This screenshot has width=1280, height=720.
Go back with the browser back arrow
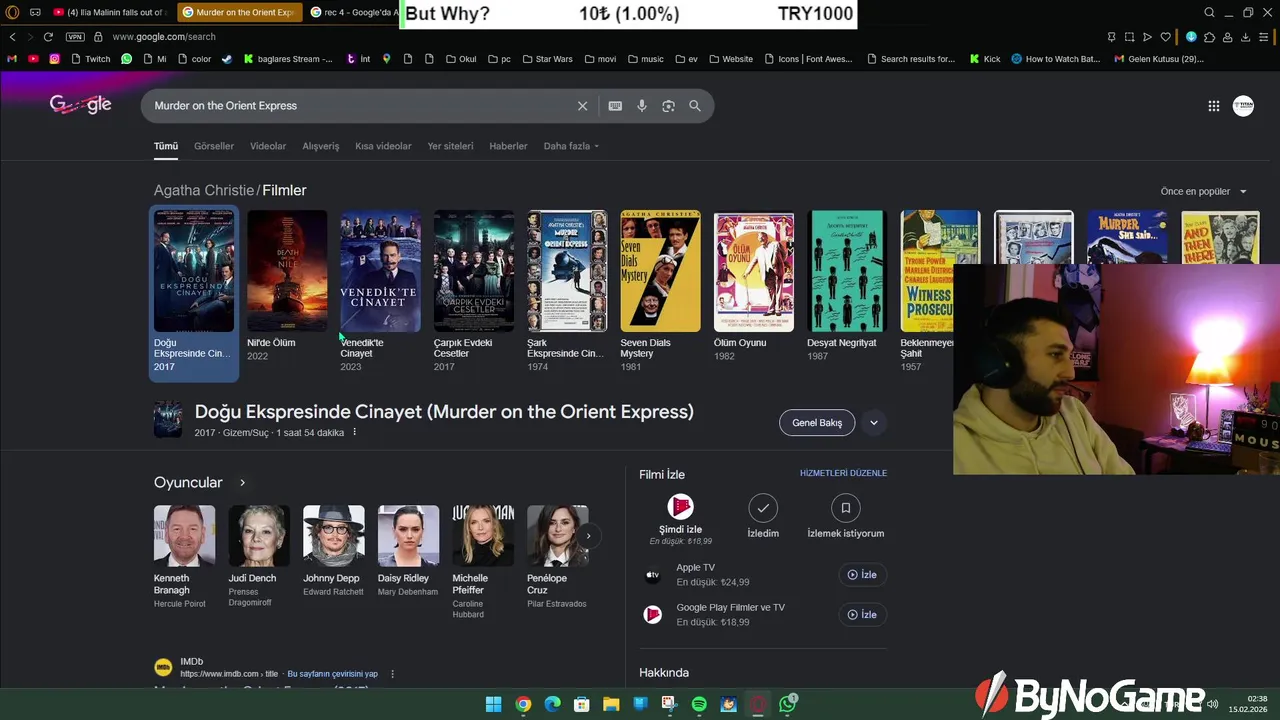click(x=12, y=37)
